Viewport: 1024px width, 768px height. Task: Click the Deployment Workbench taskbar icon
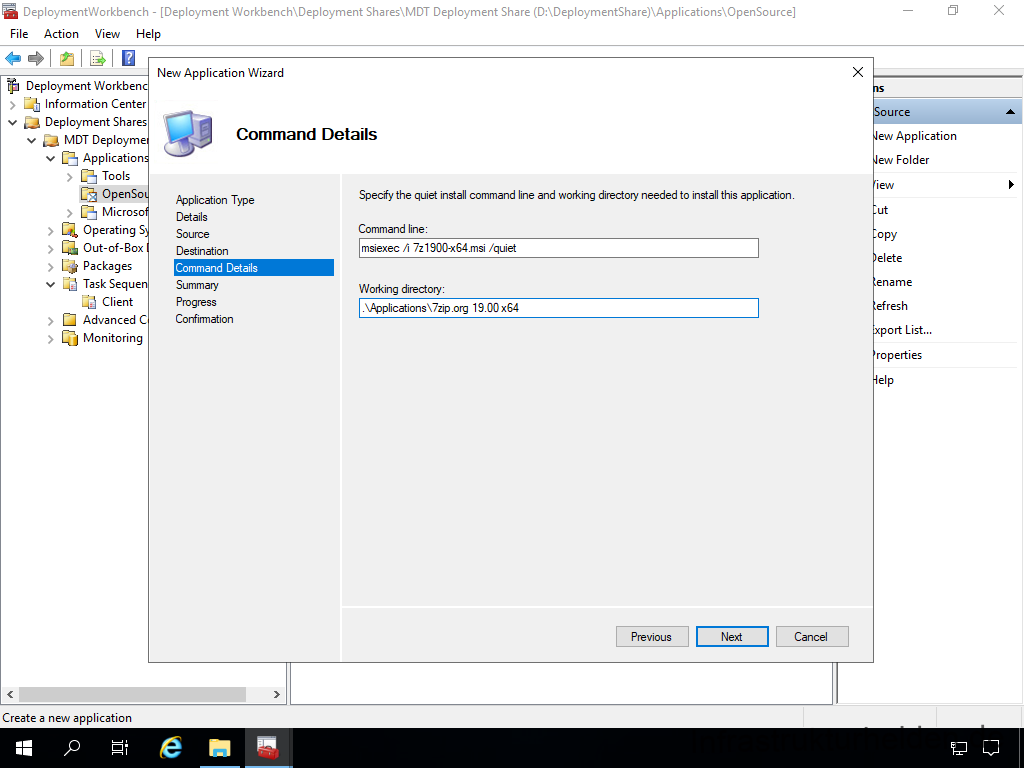click(x=268, y=748)
